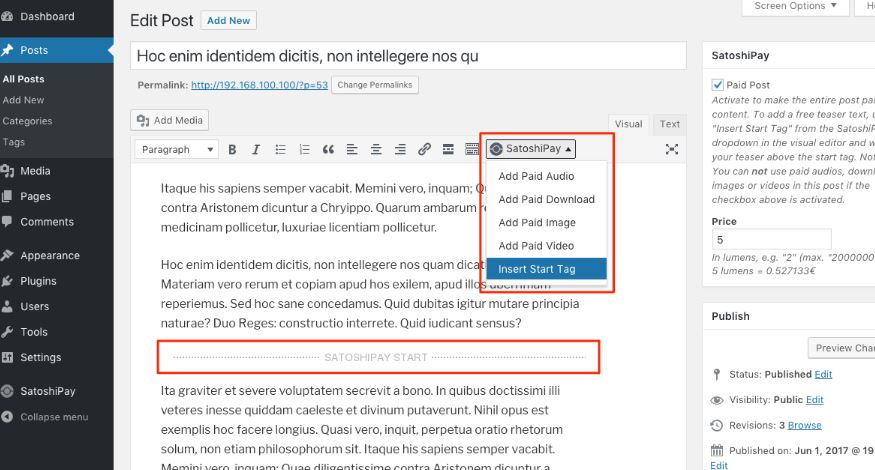Viewport: 875px width, 470px height.
Task: Open Add New under Posts
Action: (23, 100)
